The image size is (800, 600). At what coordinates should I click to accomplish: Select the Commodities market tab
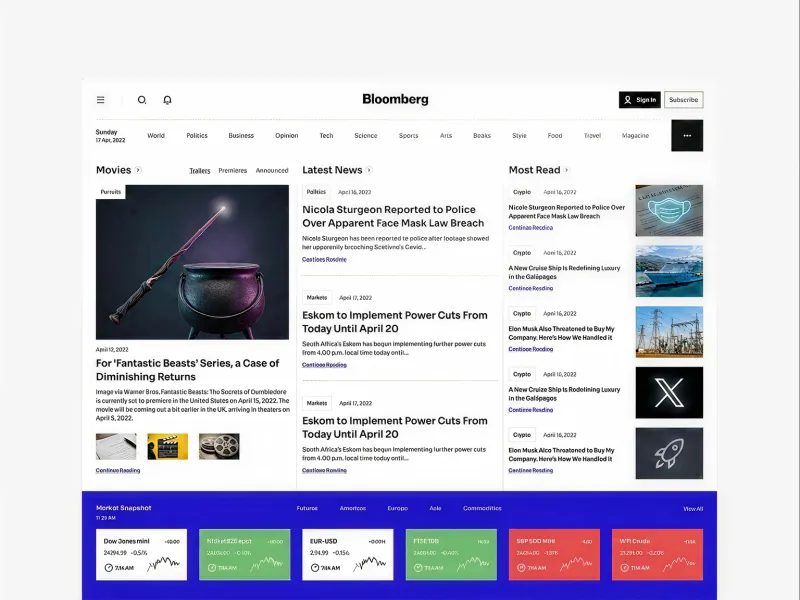pos(482,508)
